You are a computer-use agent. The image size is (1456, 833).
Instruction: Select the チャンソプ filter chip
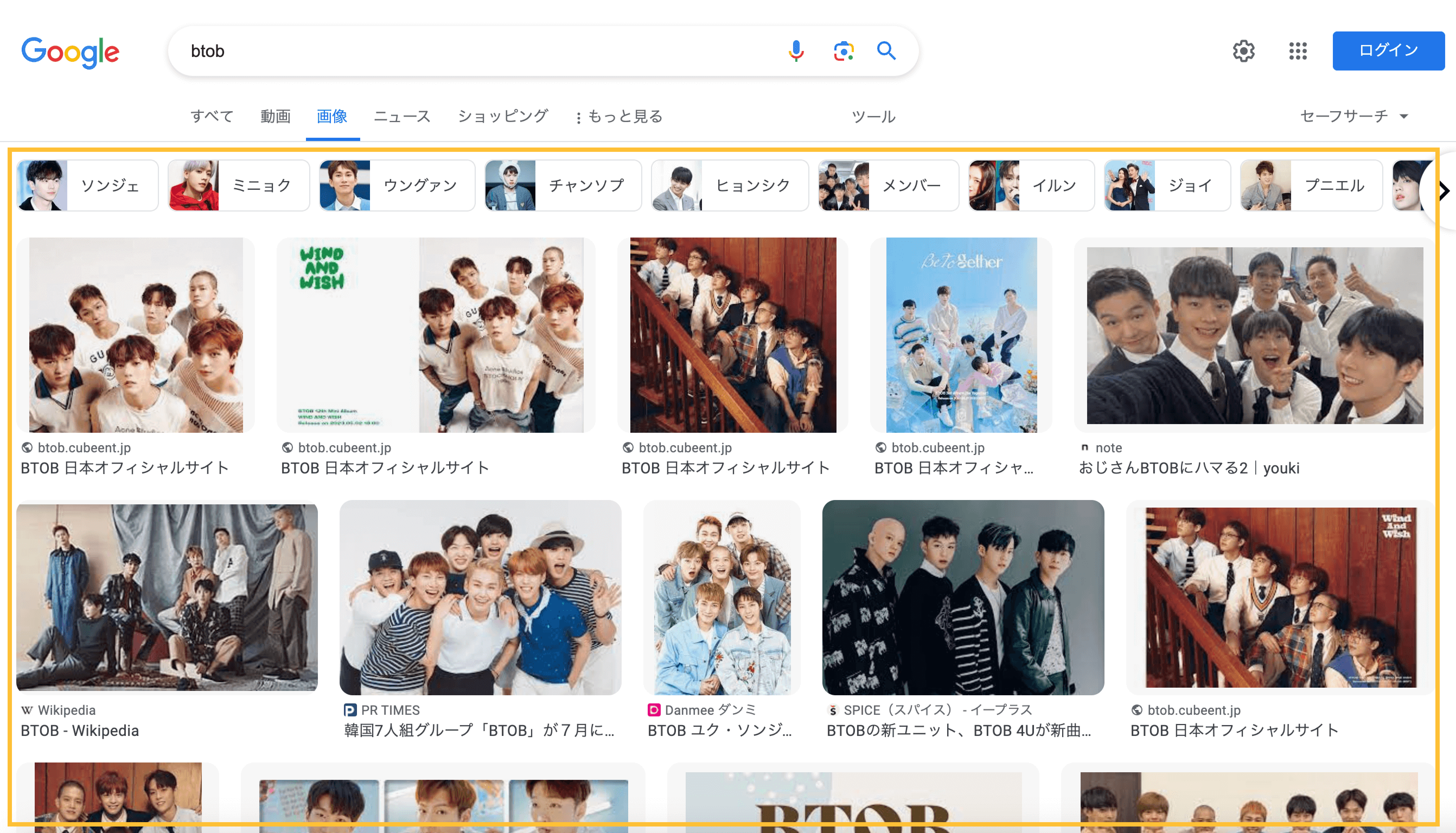click(563, 185)
